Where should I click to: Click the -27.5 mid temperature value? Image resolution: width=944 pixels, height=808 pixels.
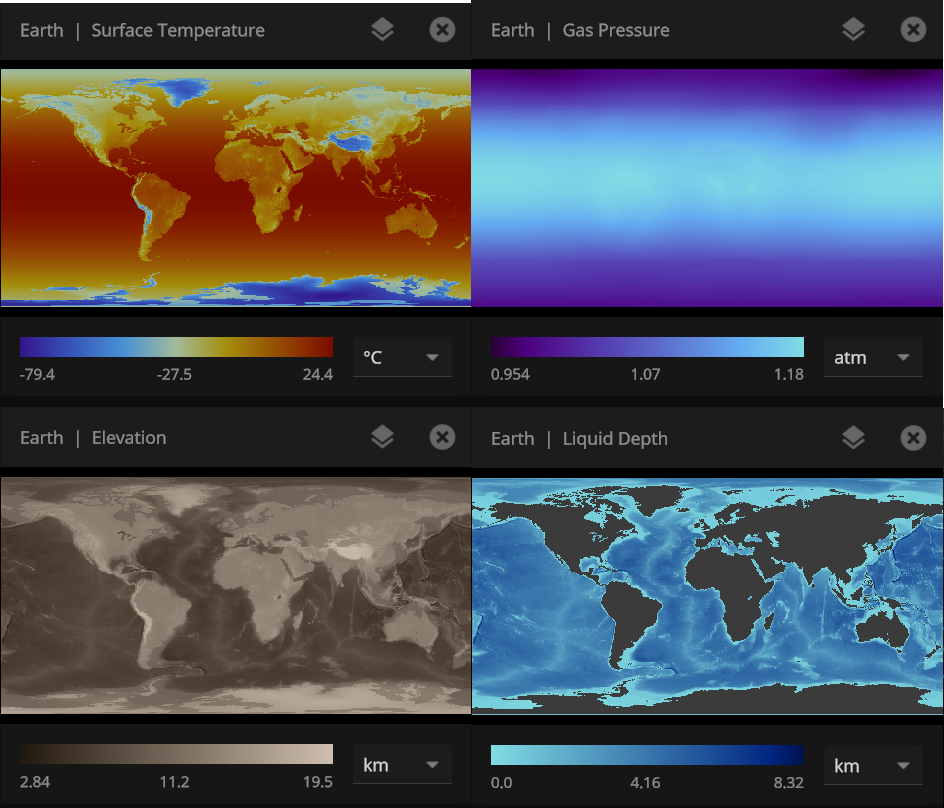click(x=175, y=374)
